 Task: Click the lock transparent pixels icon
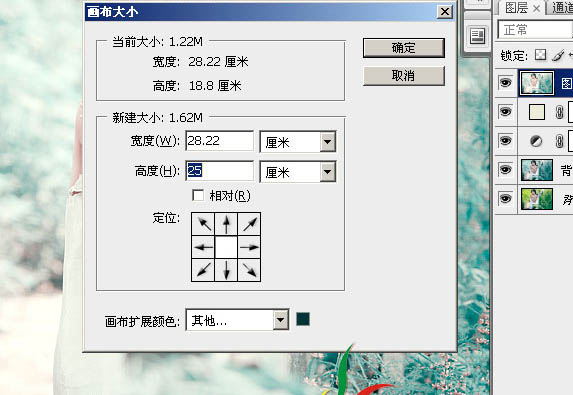540,55
